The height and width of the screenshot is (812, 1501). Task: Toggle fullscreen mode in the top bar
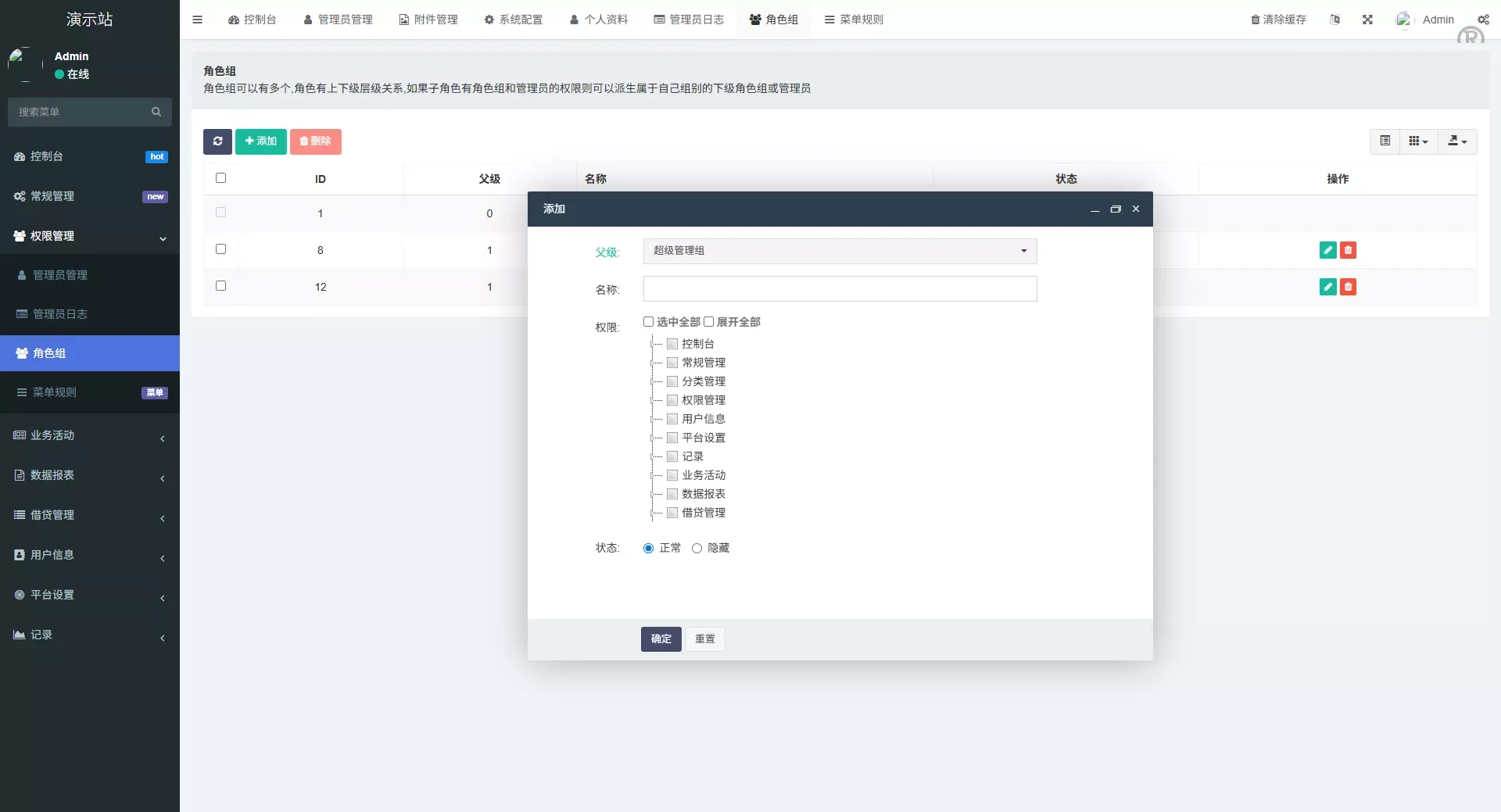click(x=1367, y=19)
